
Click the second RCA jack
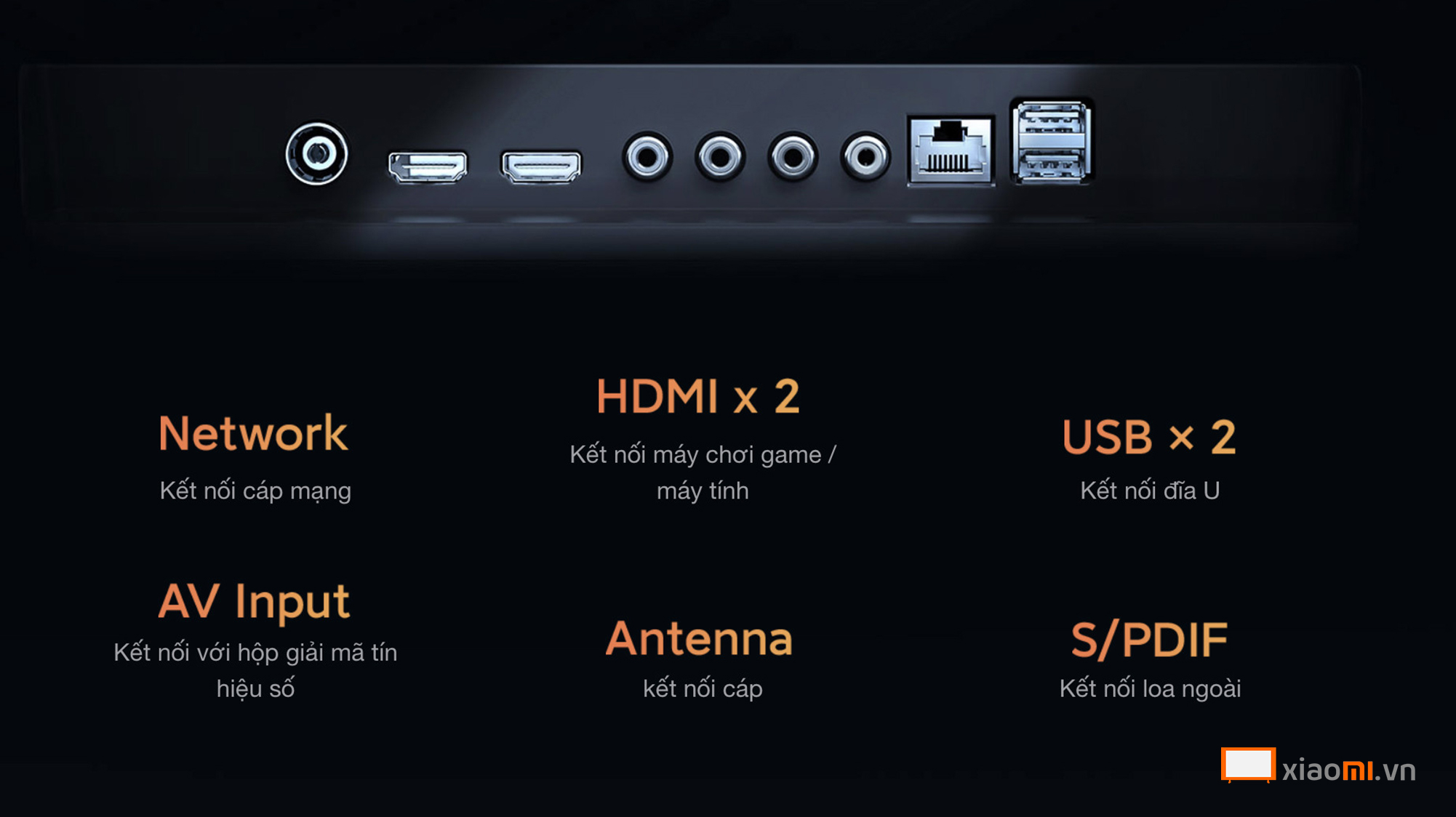[x=720, y=157]
